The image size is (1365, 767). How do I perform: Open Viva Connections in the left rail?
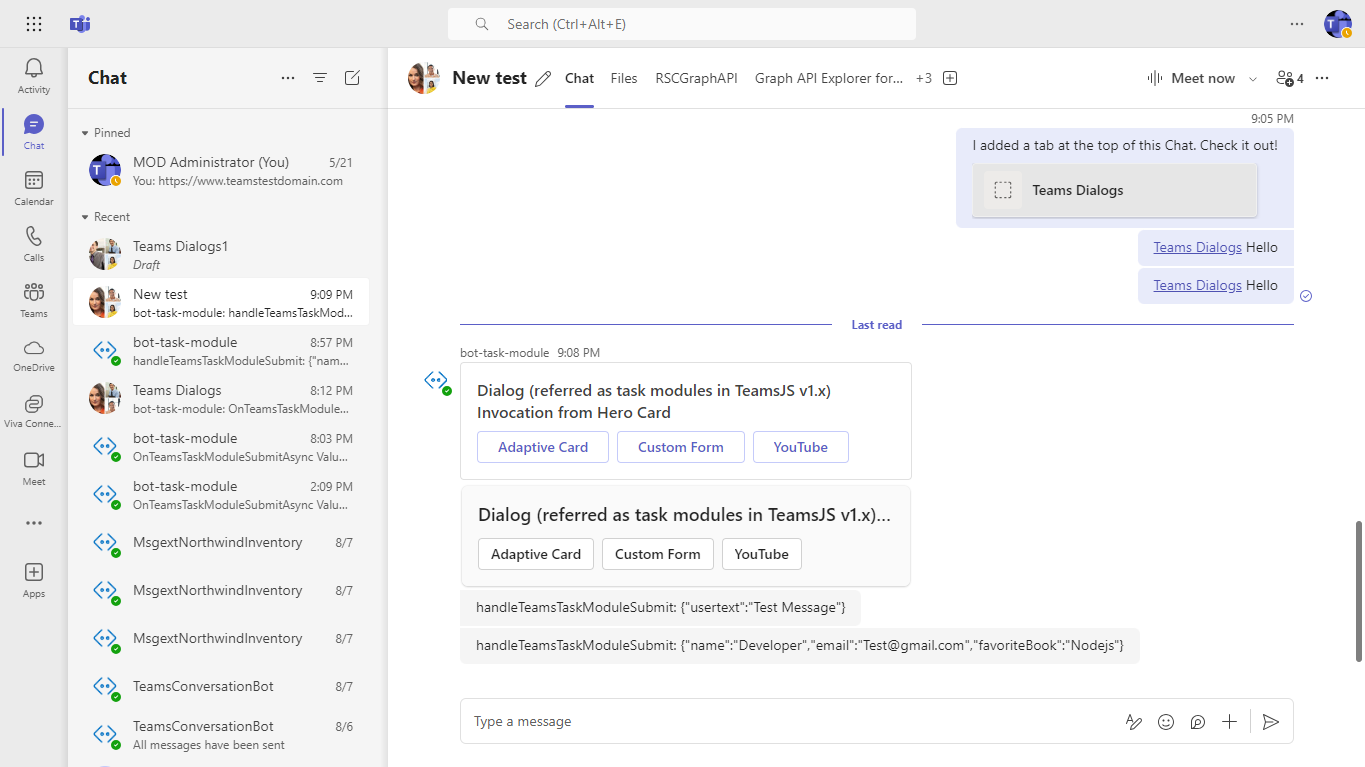34,411
